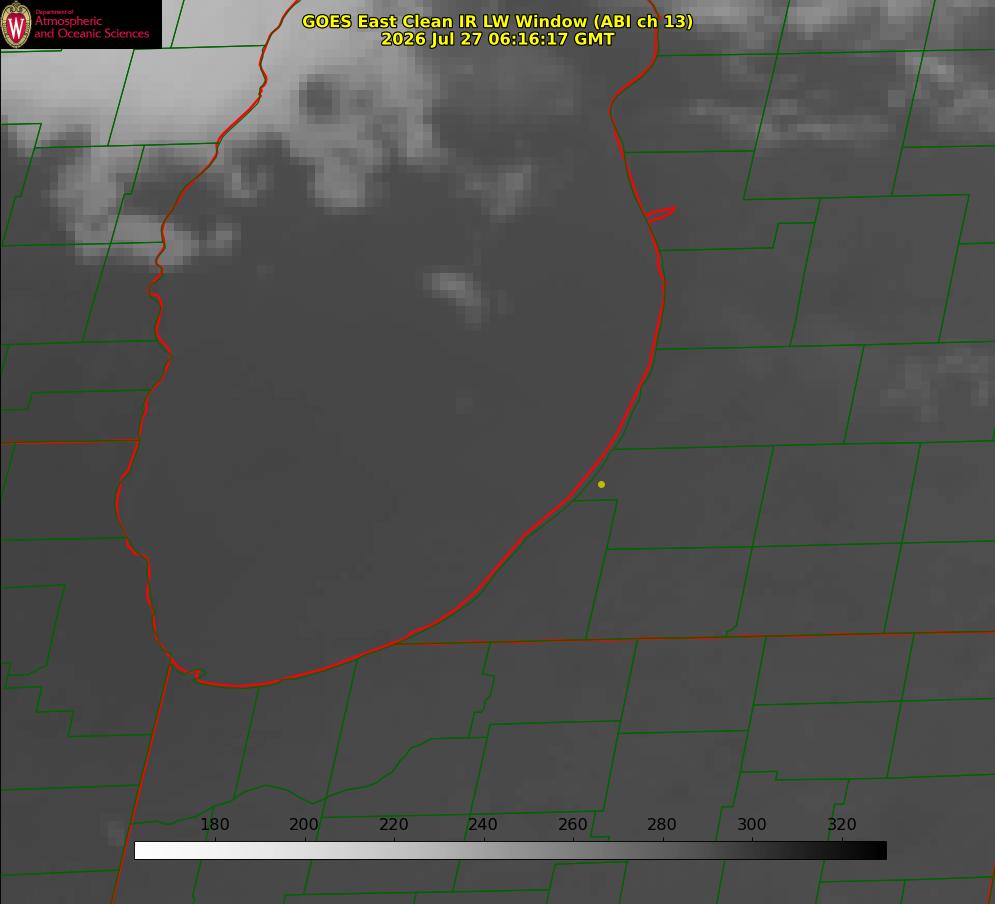This screenshot has width=995, height=904.
Task: Click the University of Wisconsin crest logo
Action: click(x=16, y=25)
